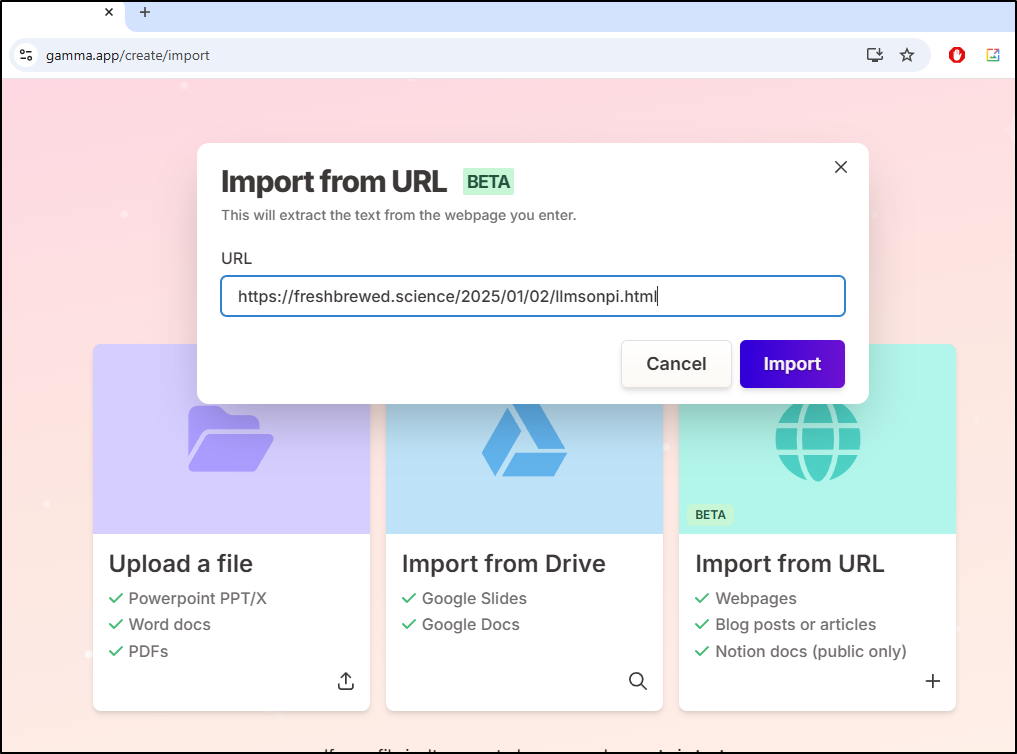Screen dimensions: 1017x754
Task: Click the browser address bar URL
Action: (x=128, y=56)
